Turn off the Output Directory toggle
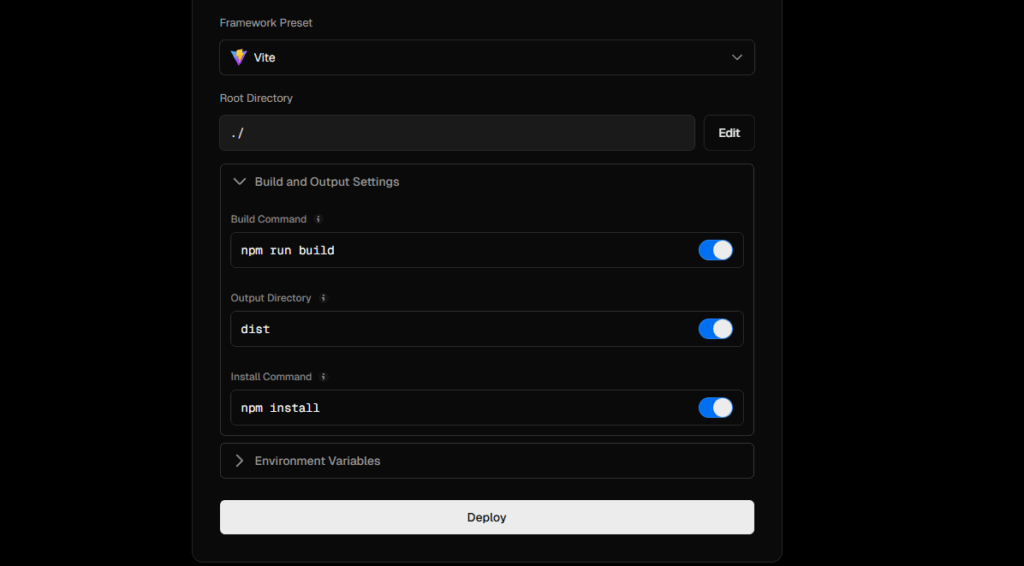The height and width of the screenshot is (566, 1024). (x=715, y=329)
